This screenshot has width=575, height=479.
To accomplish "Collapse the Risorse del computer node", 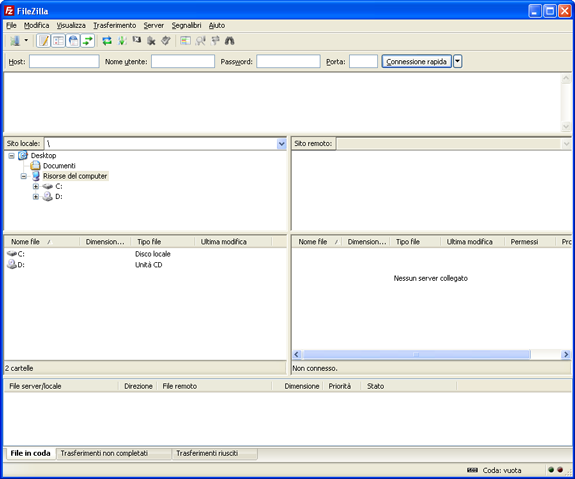I will (23, 176).
